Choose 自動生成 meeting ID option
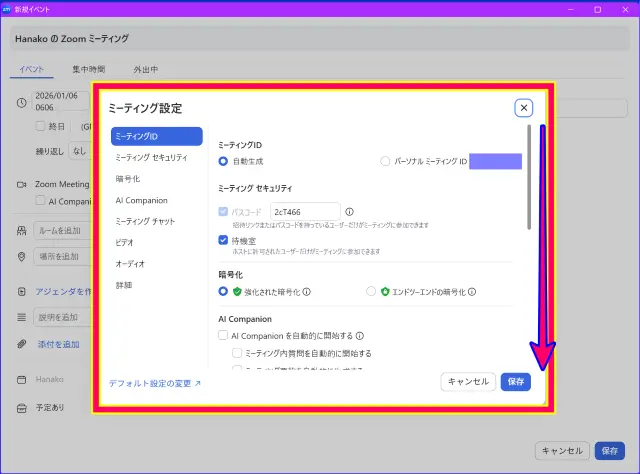Viewport: 640px width, 474px height. [x=223, y=161]
